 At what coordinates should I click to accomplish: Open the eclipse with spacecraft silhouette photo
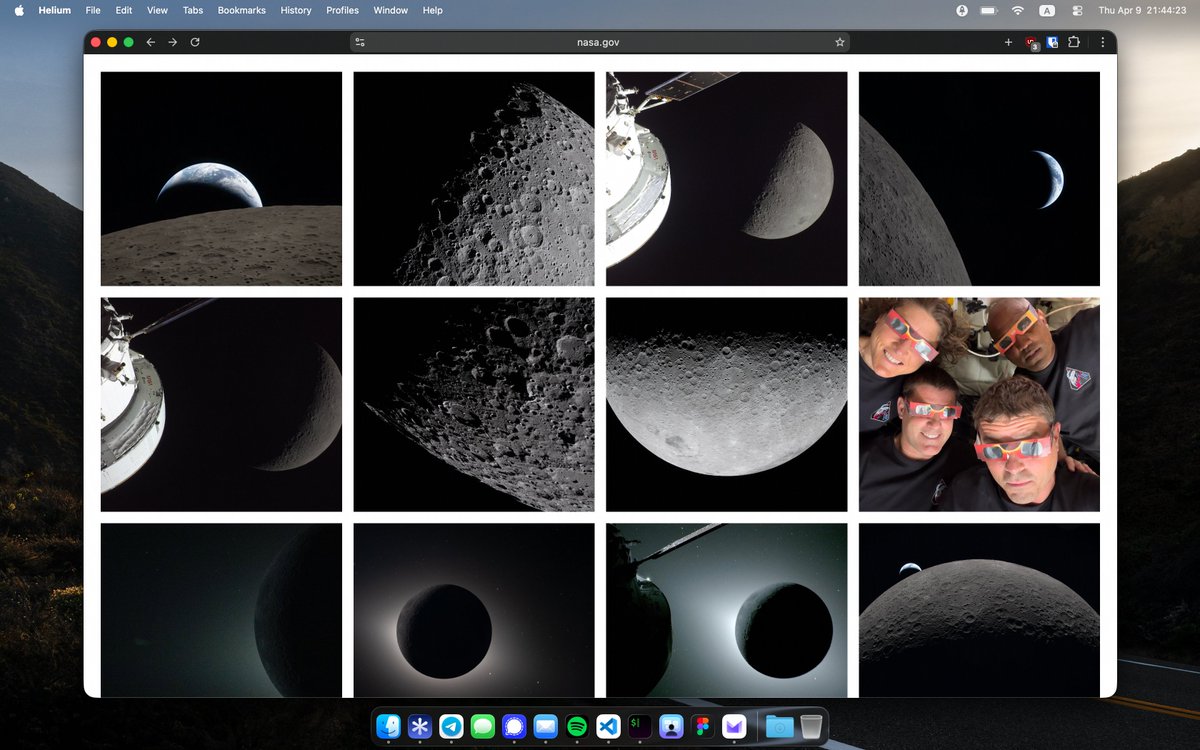pos(727,610)
